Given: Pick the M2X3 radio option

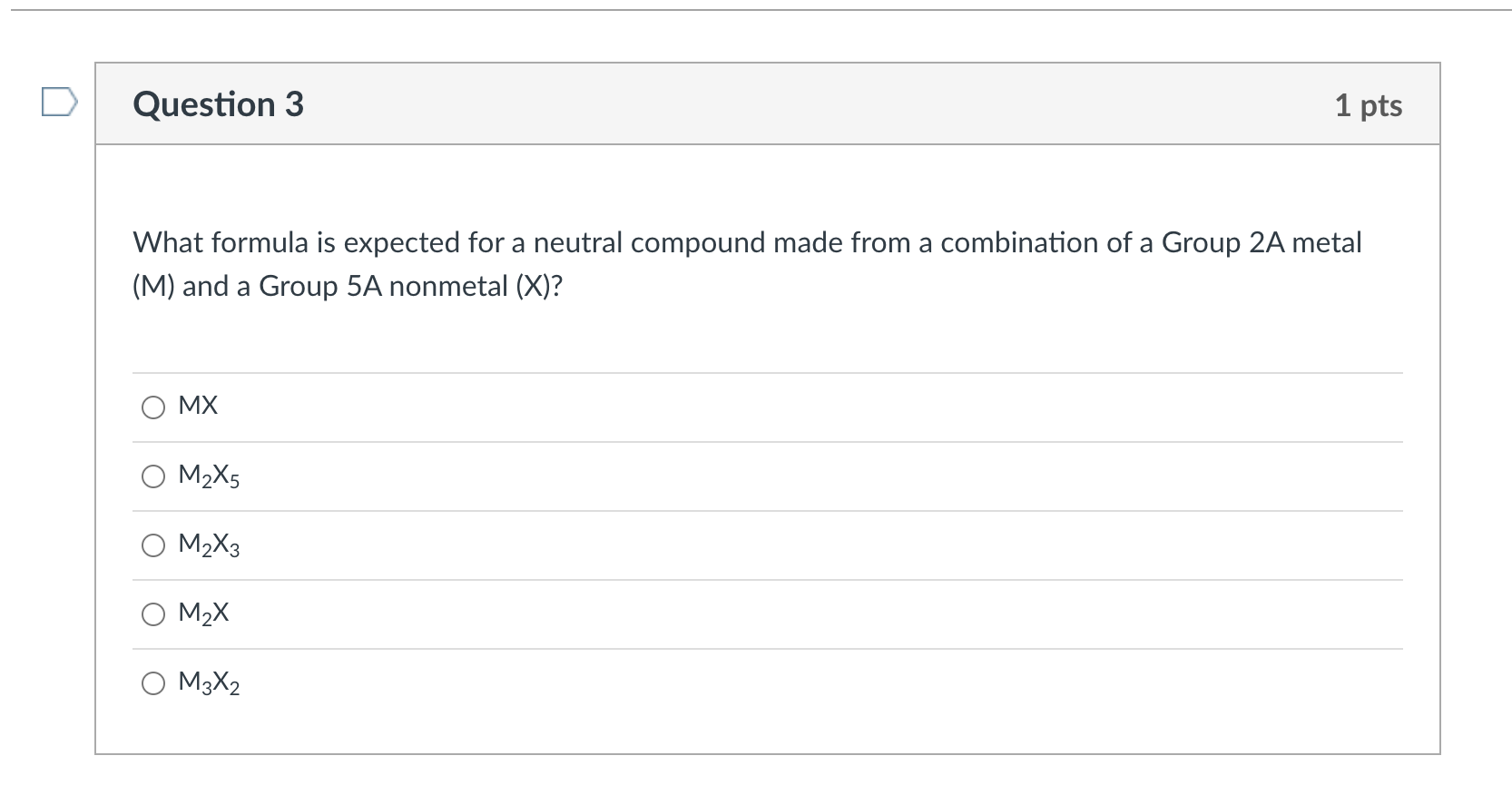Looking at the screenshot, I should point(153,545).
